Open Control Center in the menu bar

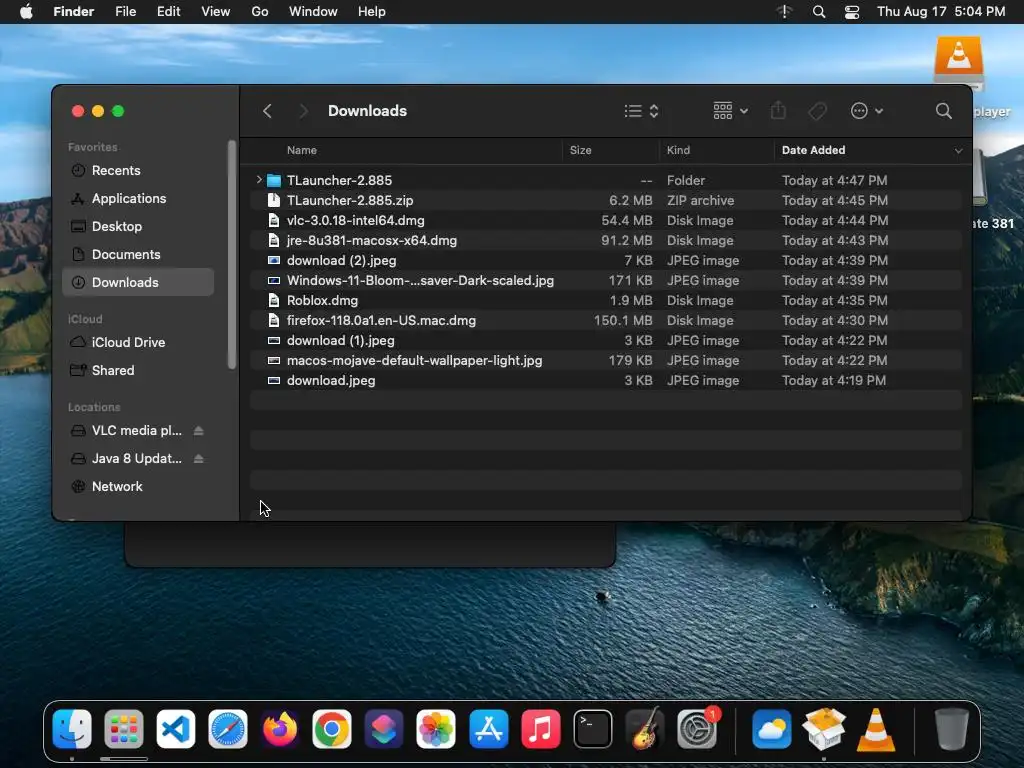pos(852,12)
